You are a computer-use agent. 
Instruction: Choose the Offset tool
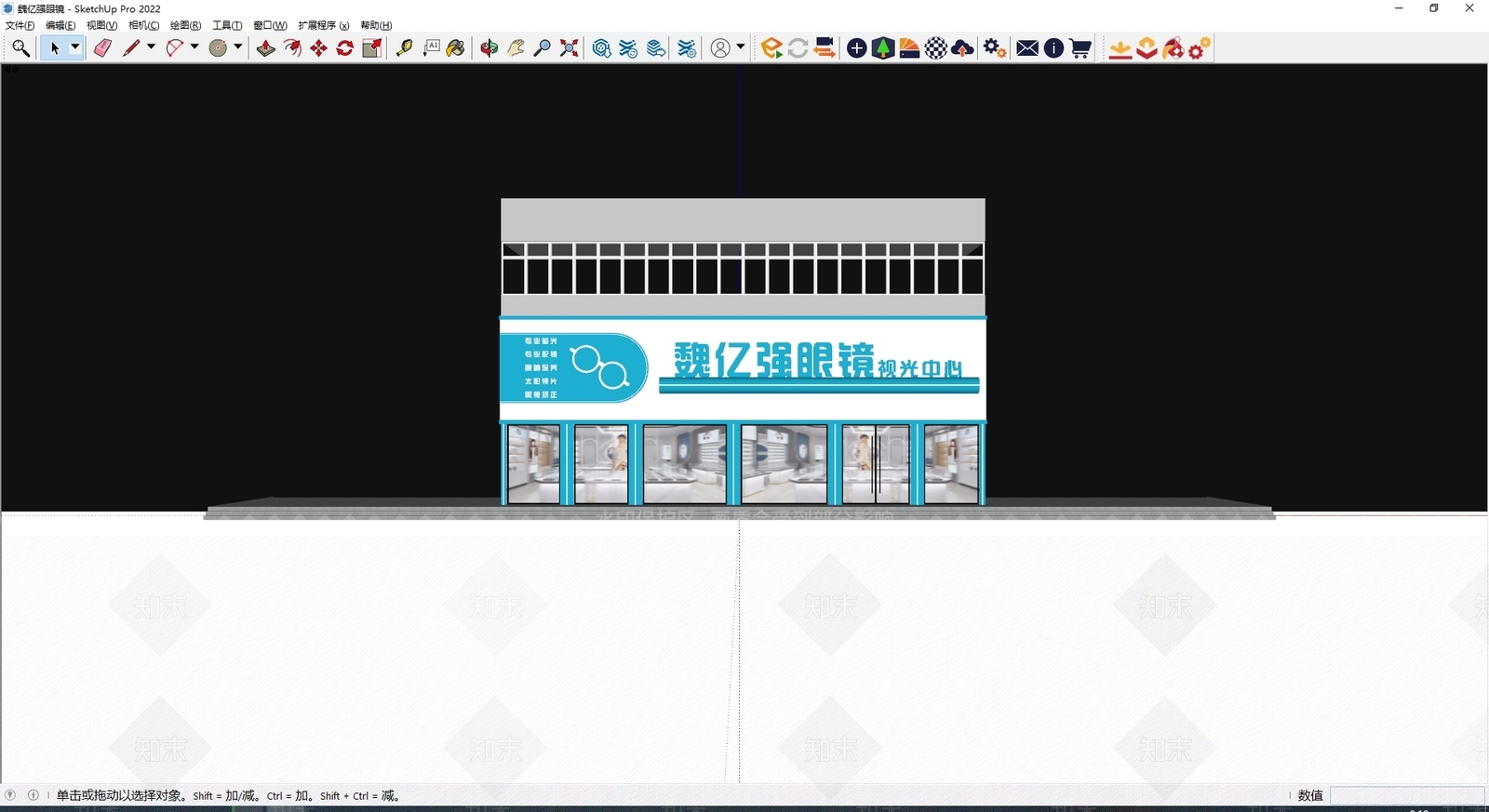pyautogui.click(x=292, y=48)
